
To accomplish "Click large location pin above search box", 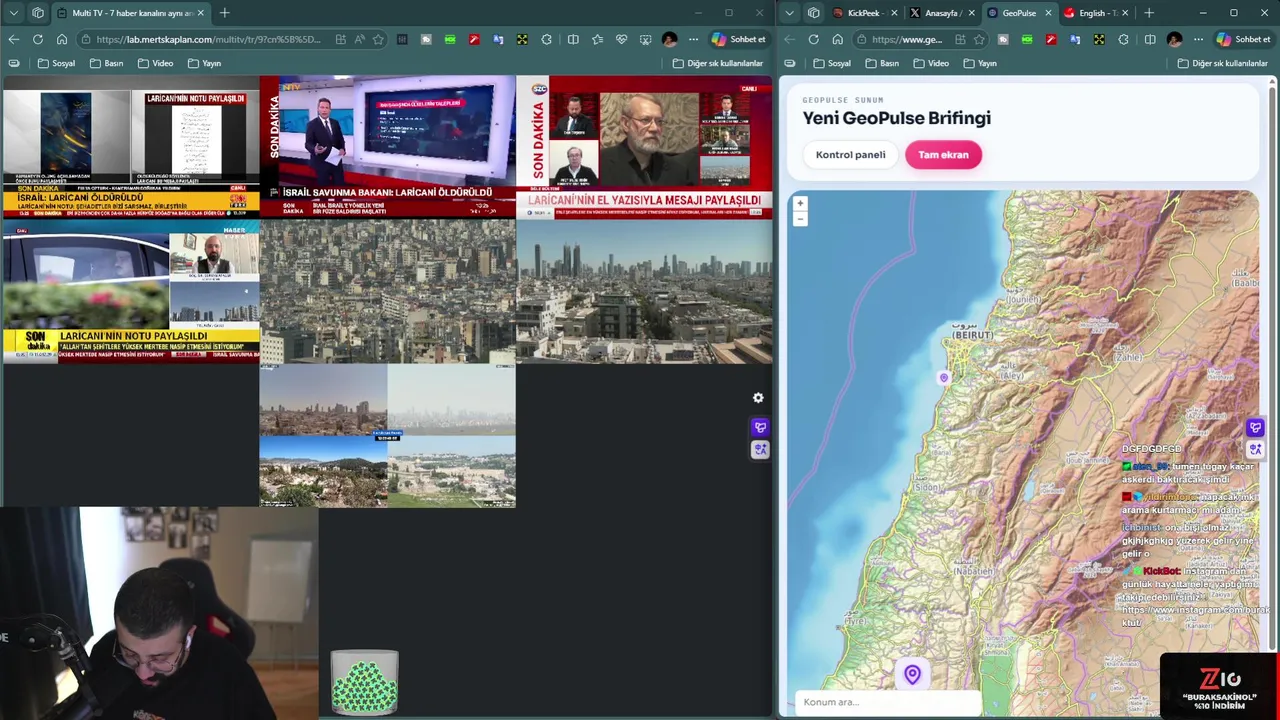I will pos(912,675).
